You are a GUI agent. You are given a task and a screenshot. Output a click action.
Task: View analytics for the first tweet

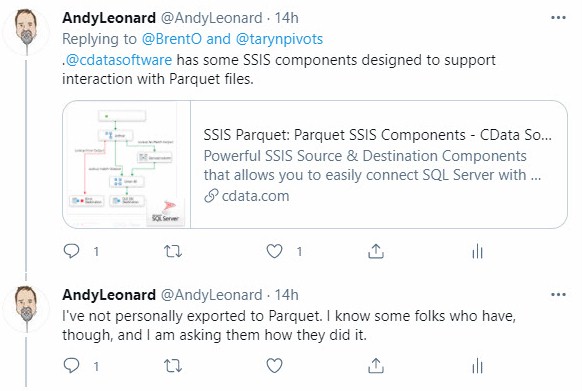click(x=477, y=251)
